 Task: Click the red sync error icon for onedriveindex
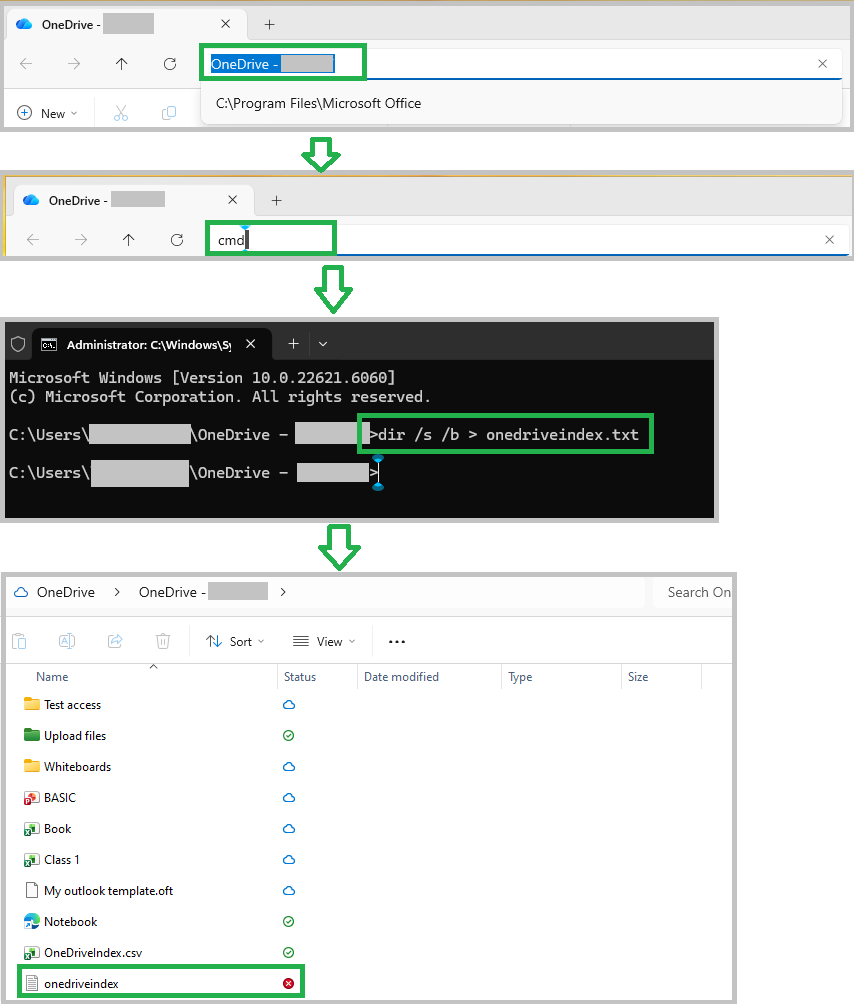289,984
